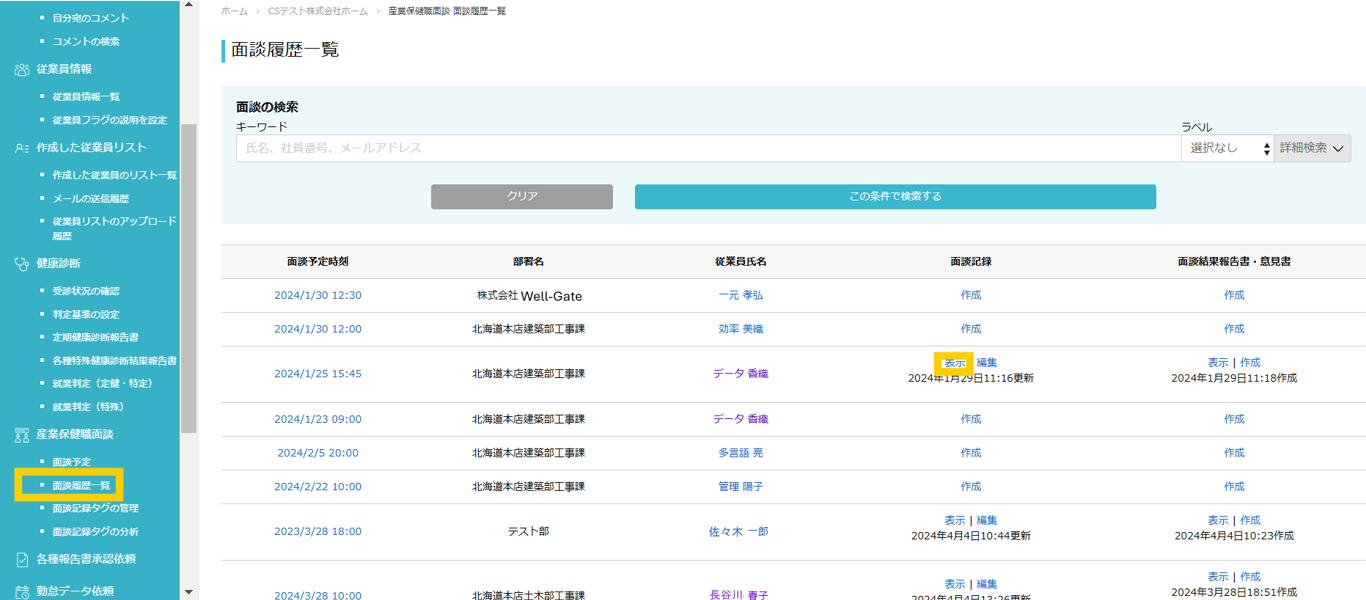
Task: Expand the 詳細検索 advanced search panel
Action: click(x=1312, y=148)
